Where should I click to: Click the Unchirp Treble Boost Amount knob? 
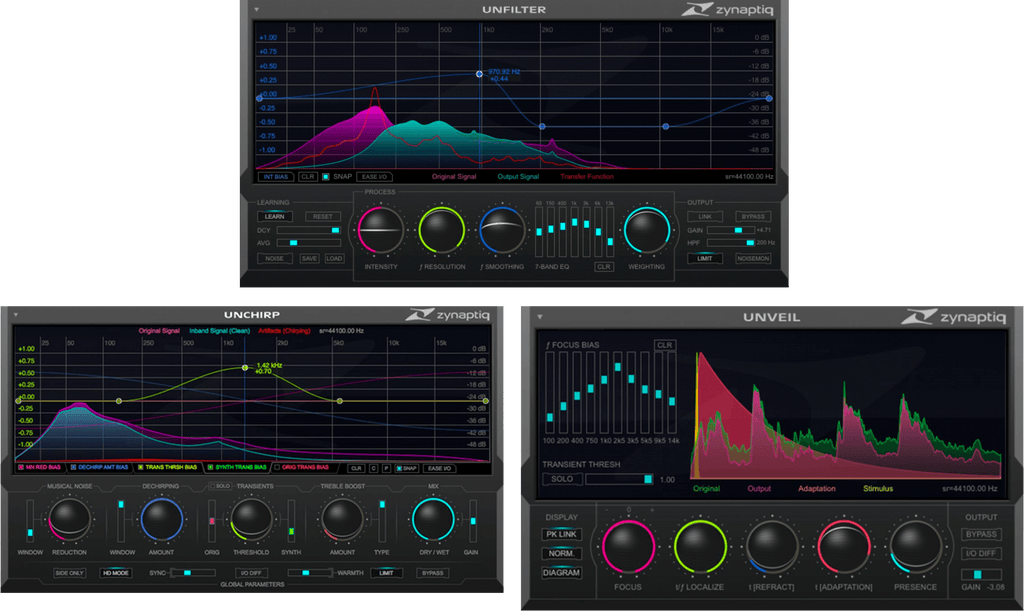pos(342,520)
